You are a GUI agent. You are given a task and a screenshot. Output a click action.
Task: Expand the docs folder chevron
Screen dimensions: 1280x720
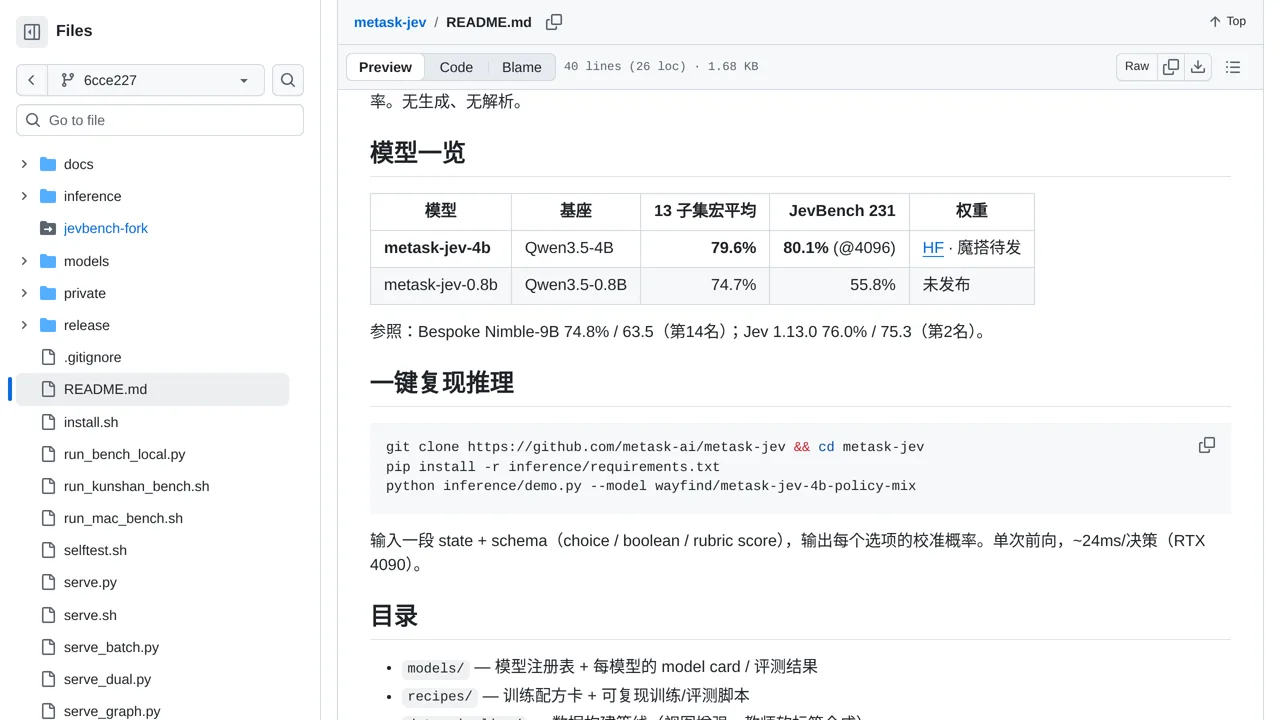coord(24,164)
